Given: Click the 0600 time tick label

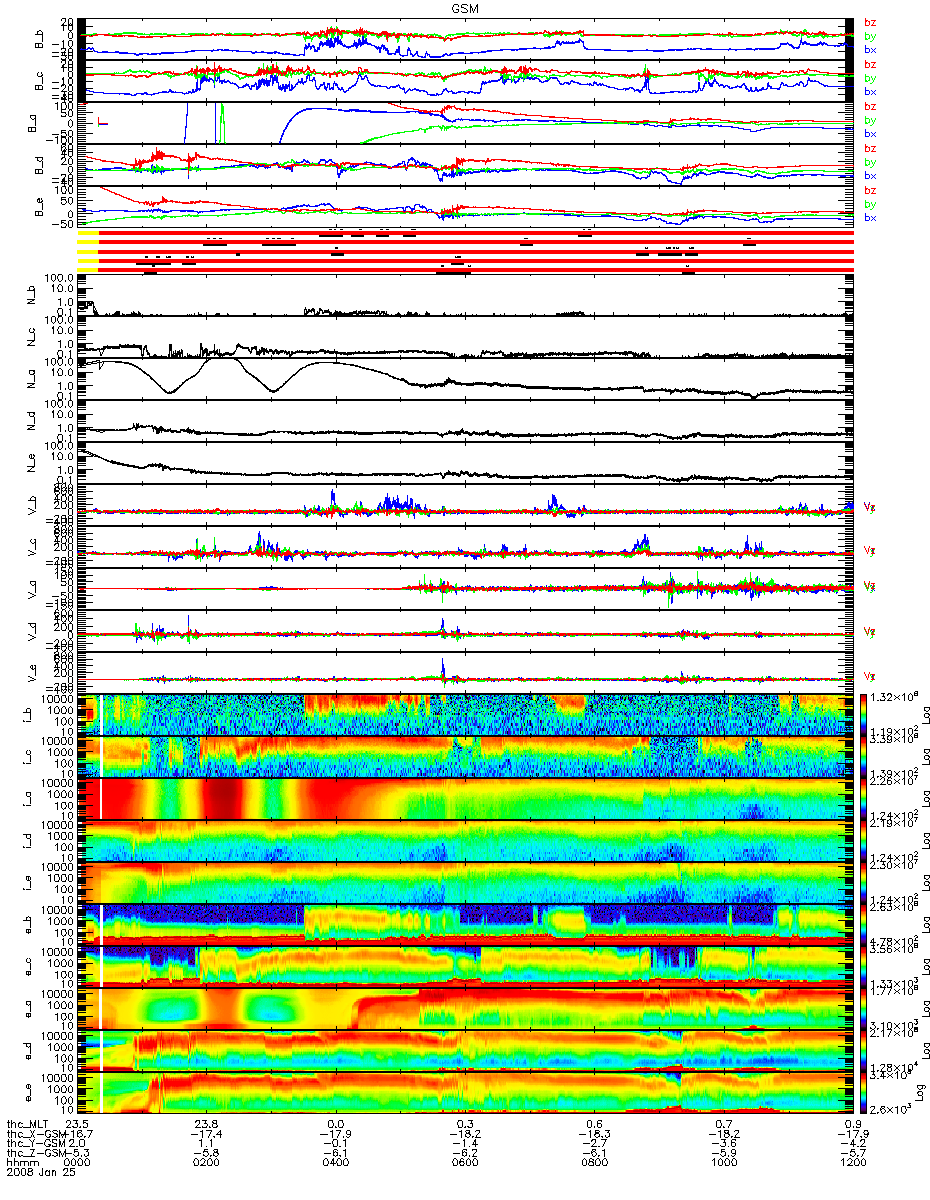Looking at the screenshot, I should [464, 1163].
